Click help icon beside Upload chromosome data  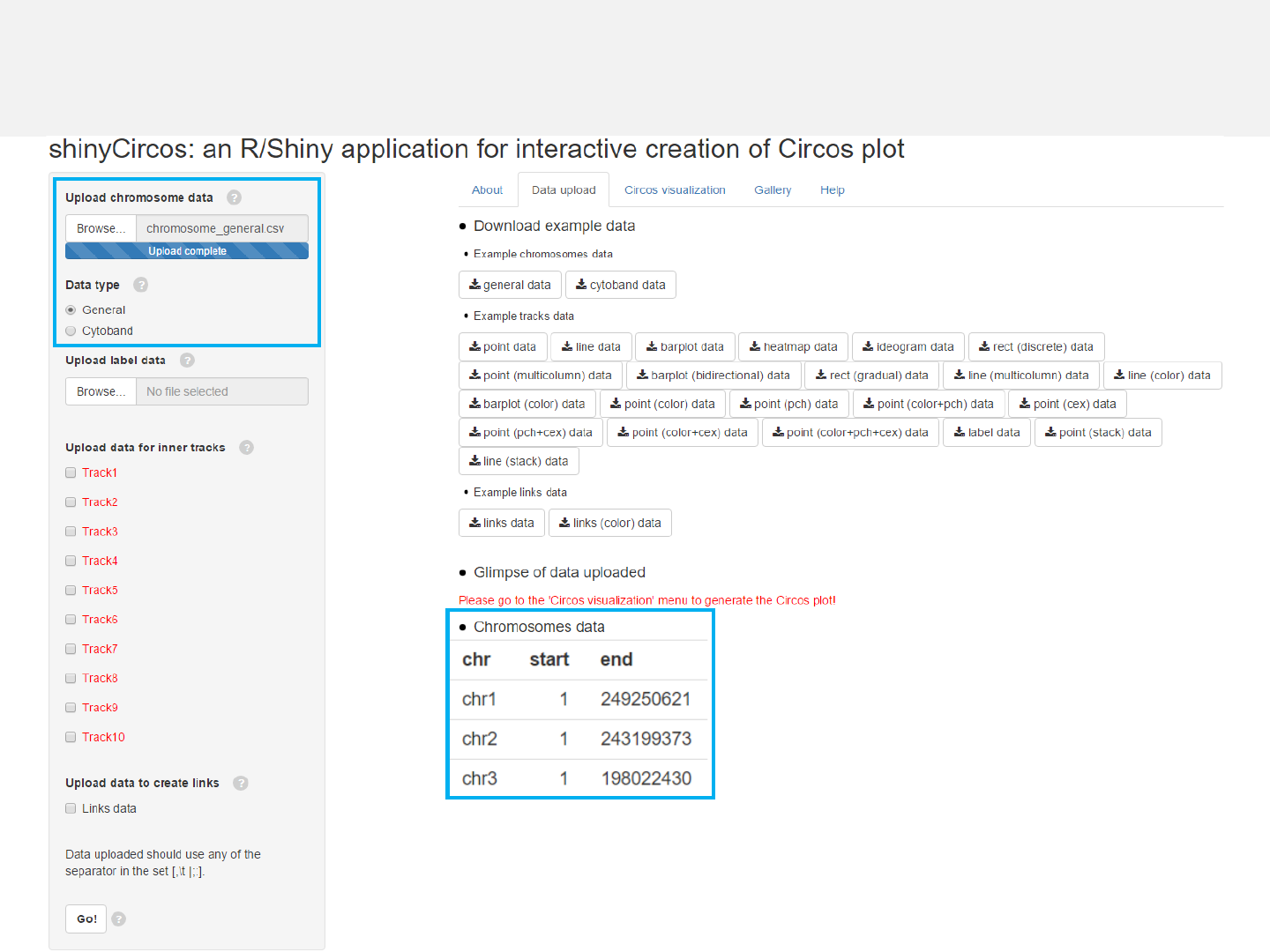point(234,197)
